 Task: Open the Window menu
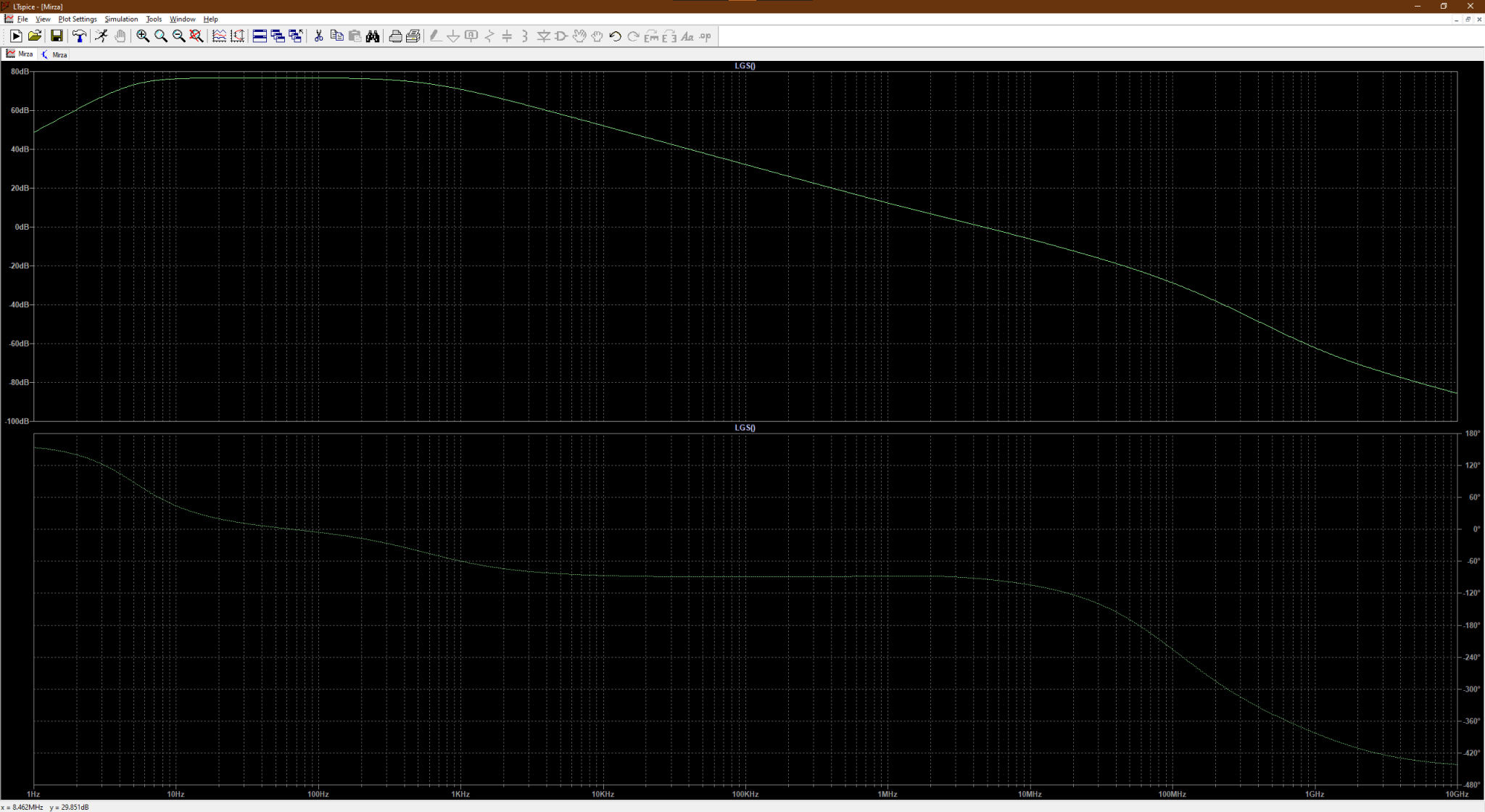pos(182,20)
